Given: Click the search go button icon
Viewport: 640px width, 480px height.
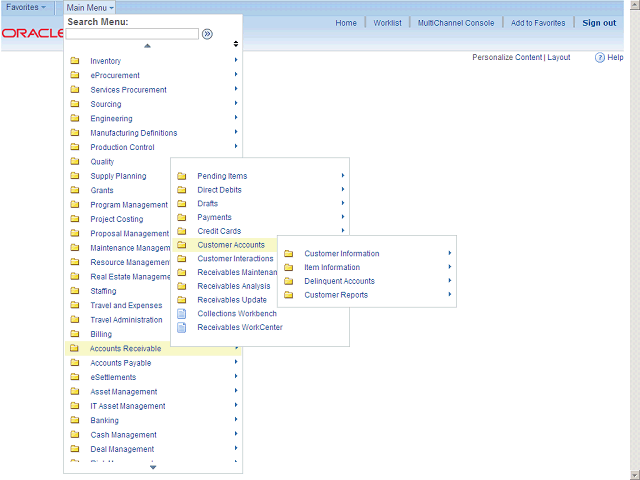Looking at the screenshot, I should (207, 34).
